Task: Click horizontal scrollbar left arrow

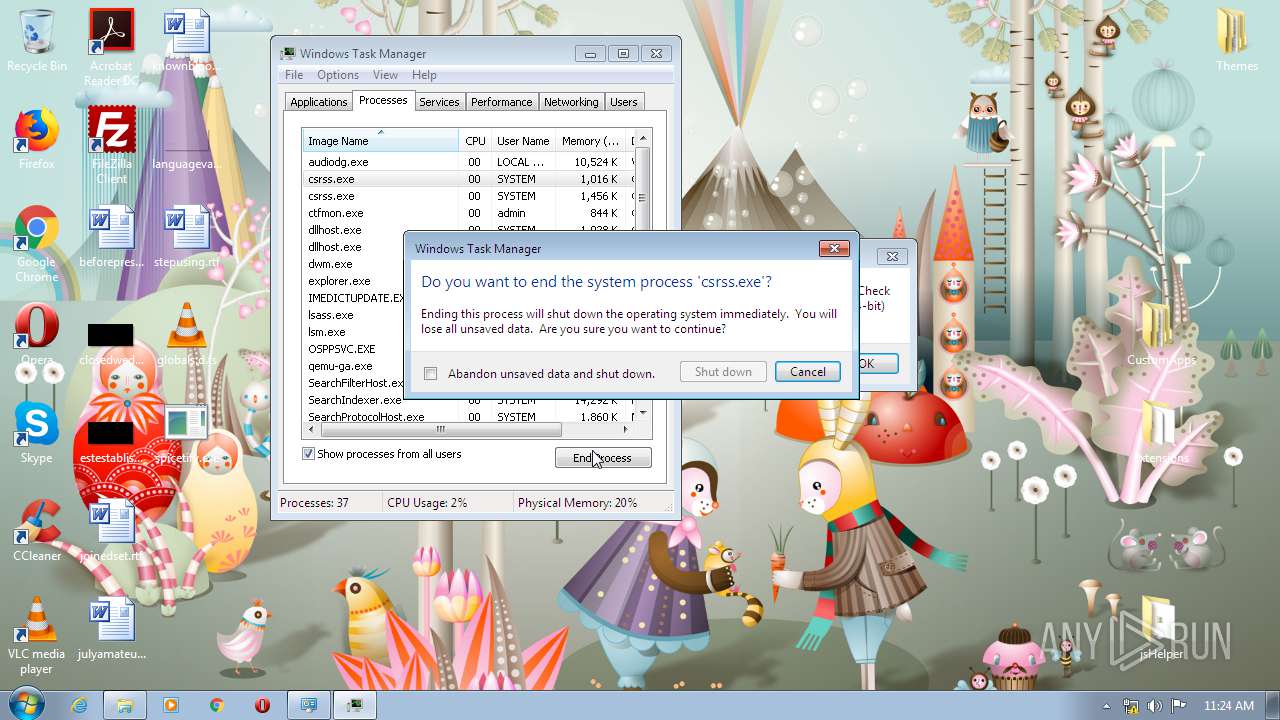Action: [x=311, y=429]
